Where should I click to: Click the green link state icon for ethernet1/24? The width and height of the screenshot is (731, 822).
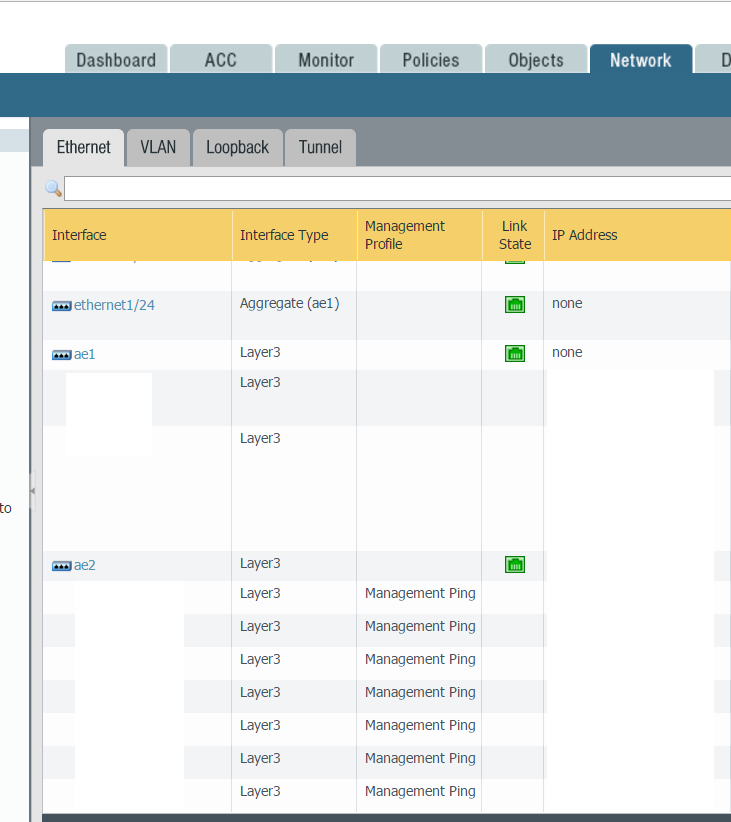pyautogui.click(x=515, y=305)
